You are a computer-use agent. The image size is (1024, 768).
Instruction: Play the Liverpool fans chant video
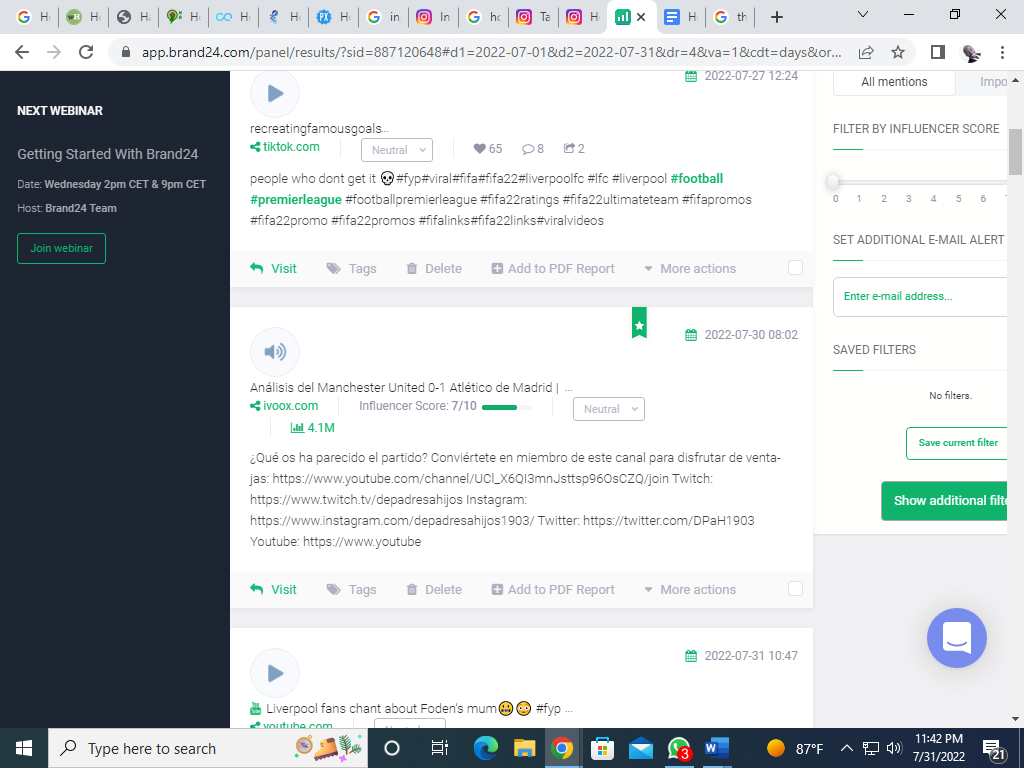tap(275, 673)
